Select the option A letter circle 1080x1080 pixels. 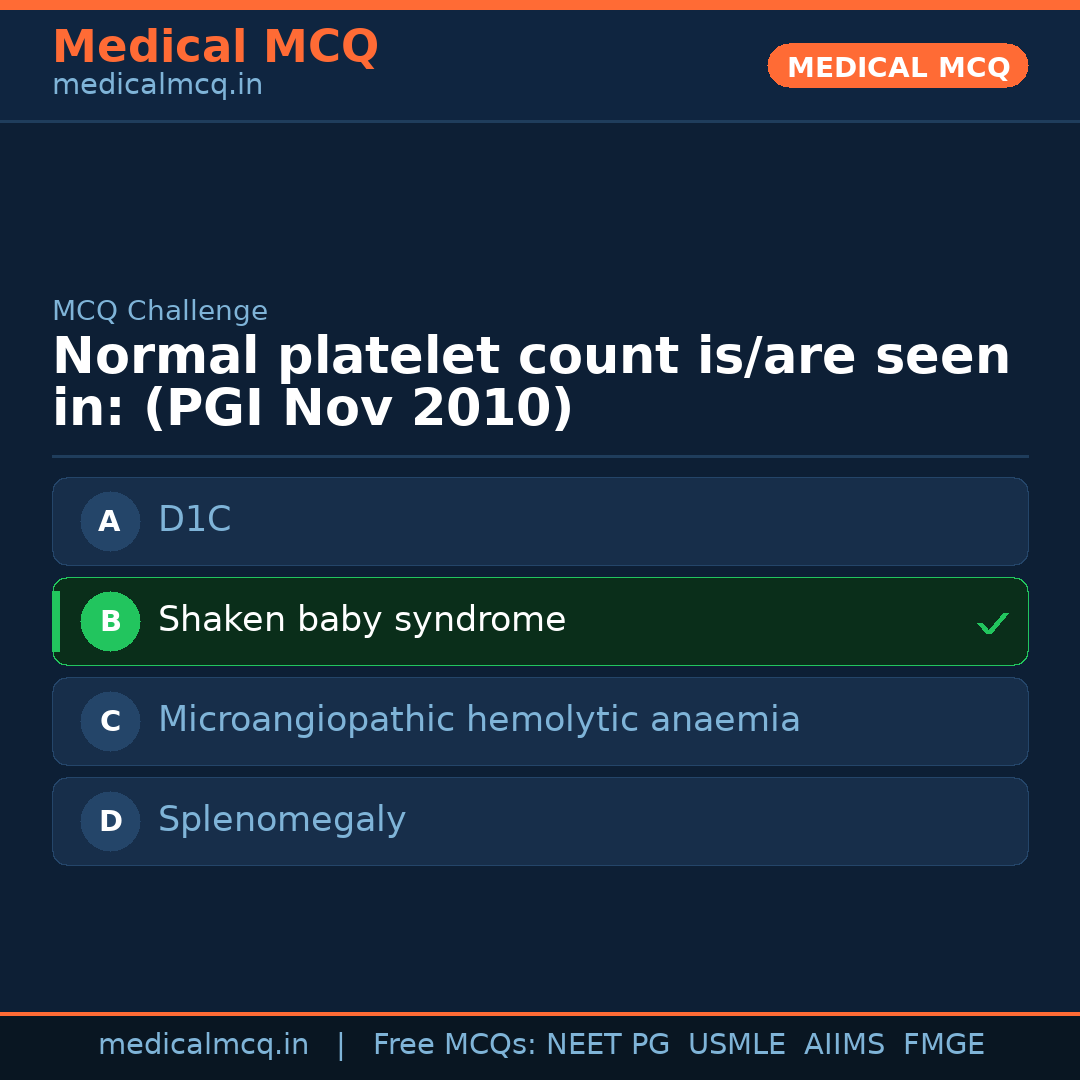(x=110, y=521)
